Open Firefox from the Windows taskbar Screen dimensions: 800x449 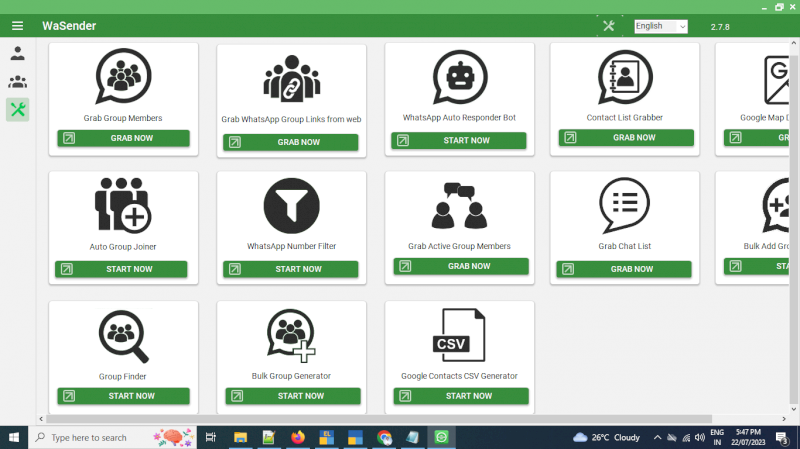pyautogui.click(x=298, y=437)
